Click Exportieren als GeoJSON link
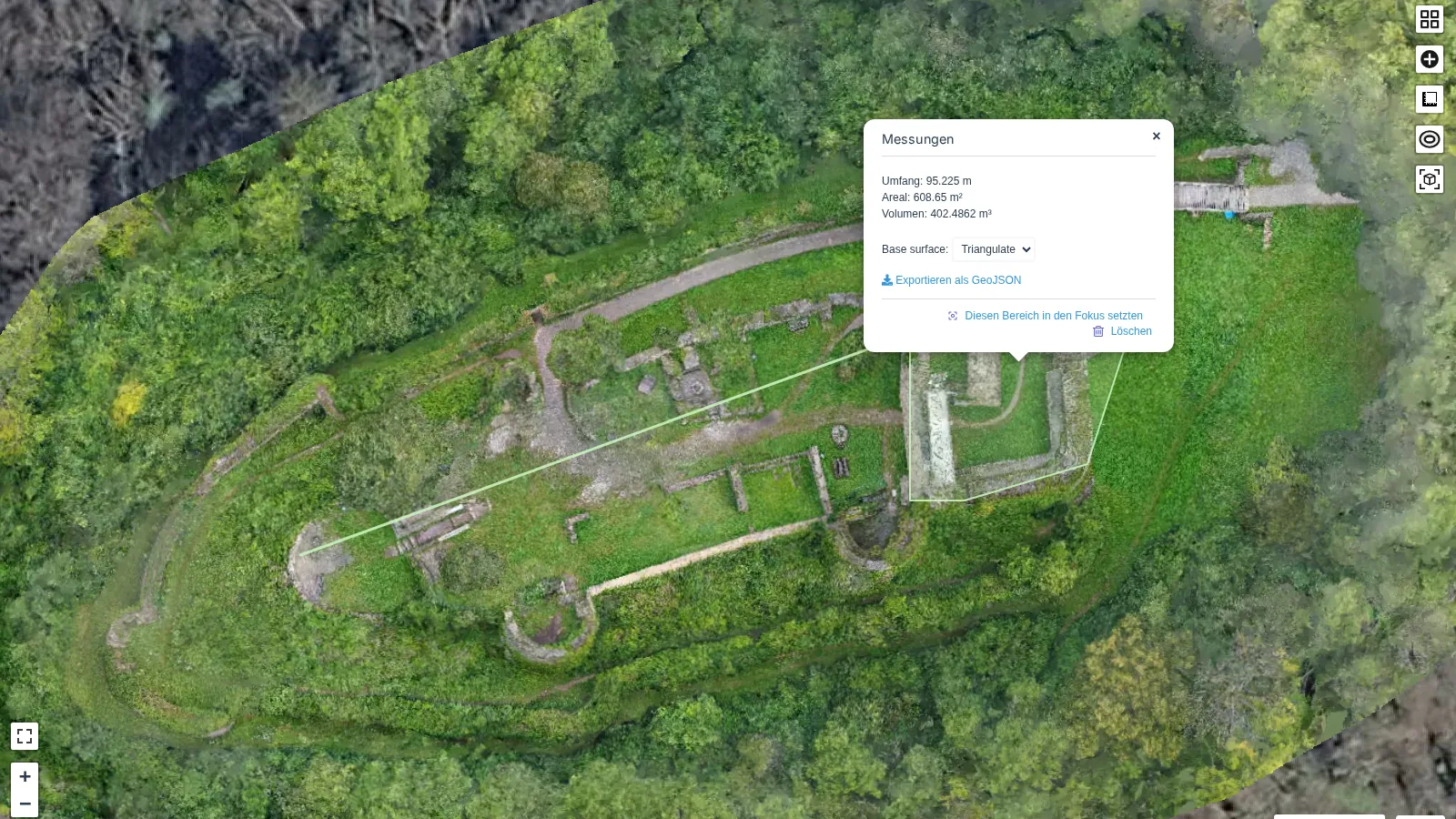 coord(952,280)
